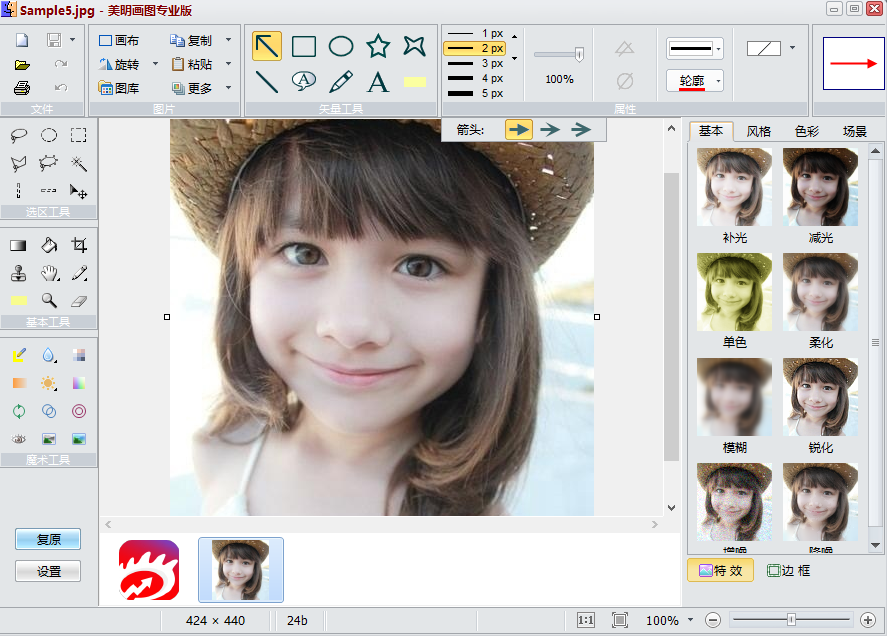Choose the magic wand selection tool
Viewport: 887px width, 636px height.
(x=78, y=163)
